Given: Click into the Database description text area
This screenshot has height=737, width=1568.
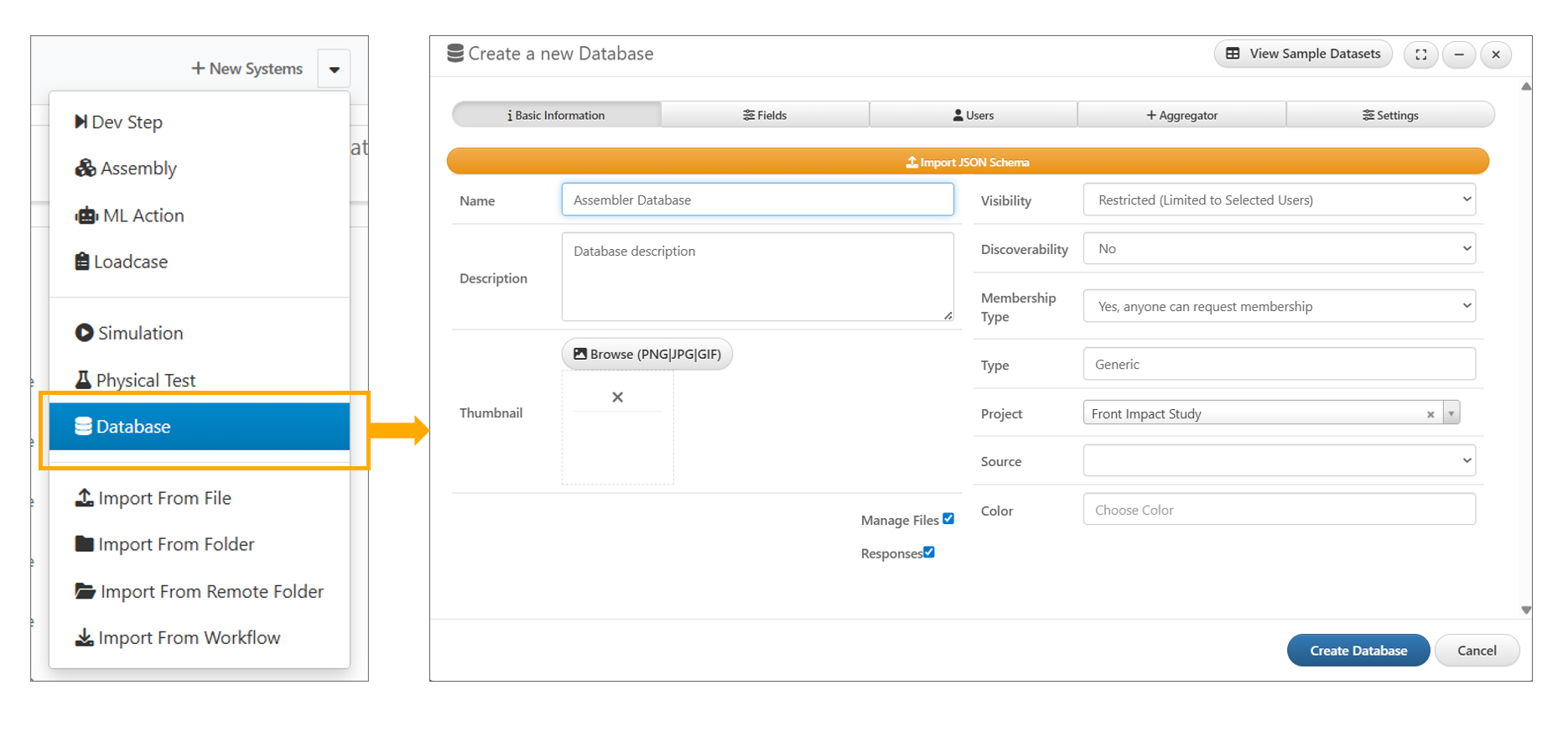Looking at the screenshot, I should (757, 277).
